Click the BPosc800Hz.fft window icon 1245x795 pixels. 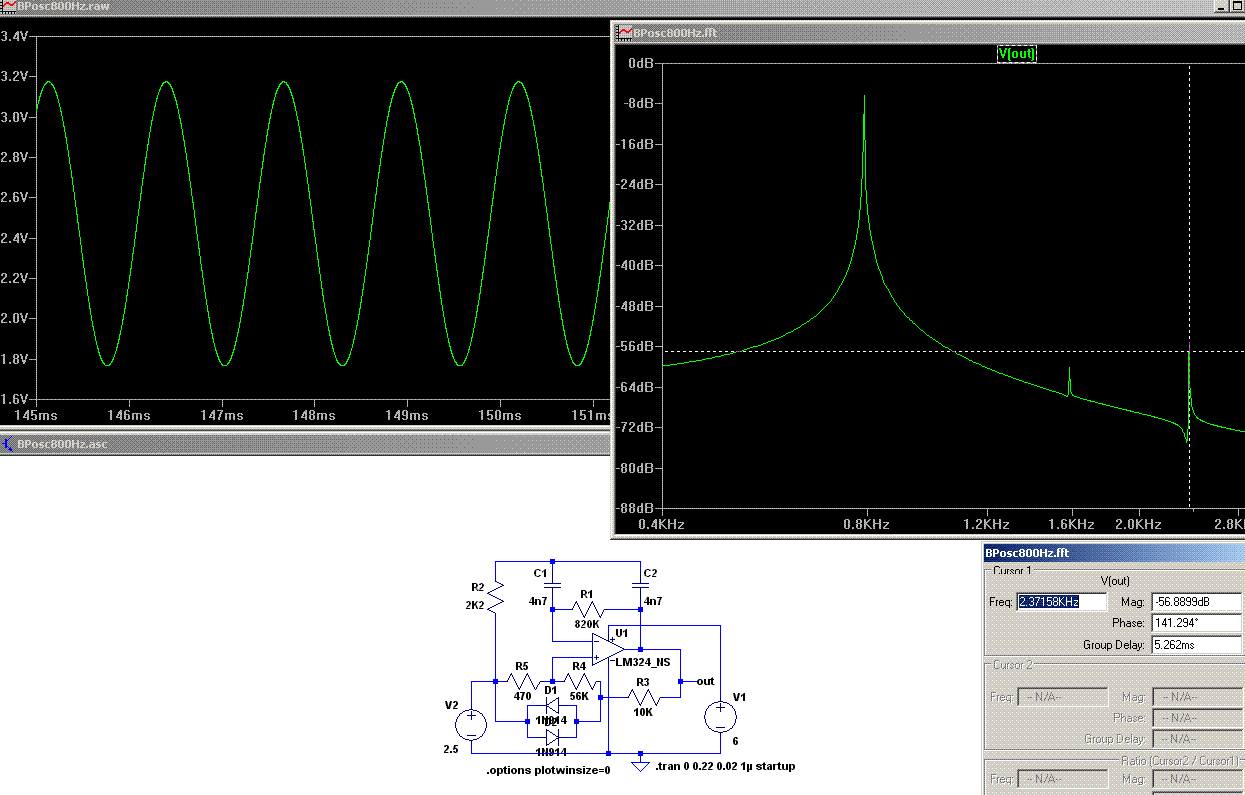point(625,32)
